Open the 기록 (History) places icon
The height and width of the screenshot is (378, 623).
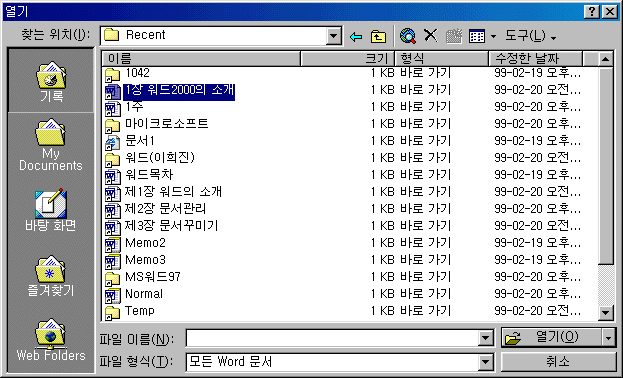click(51, 81)
